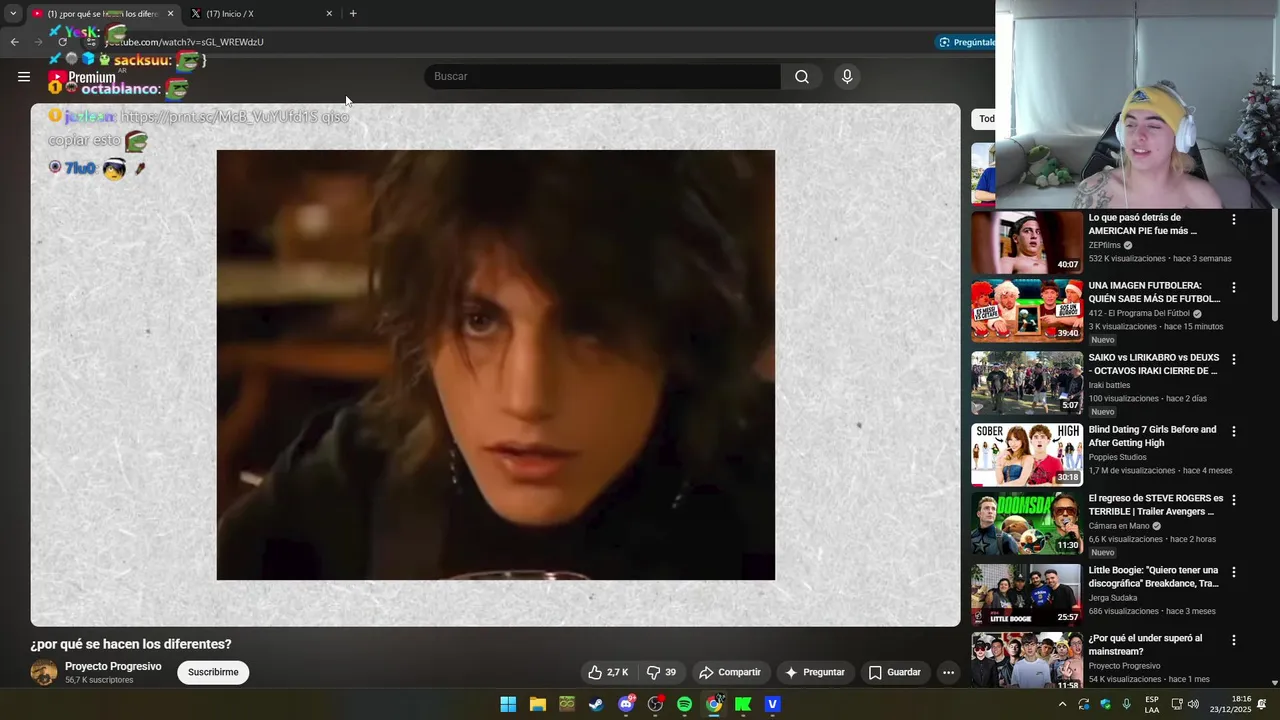Focus the 'Buscar' search field
This screenshot has height=720, width=1280.
click(x=603, y=77)
